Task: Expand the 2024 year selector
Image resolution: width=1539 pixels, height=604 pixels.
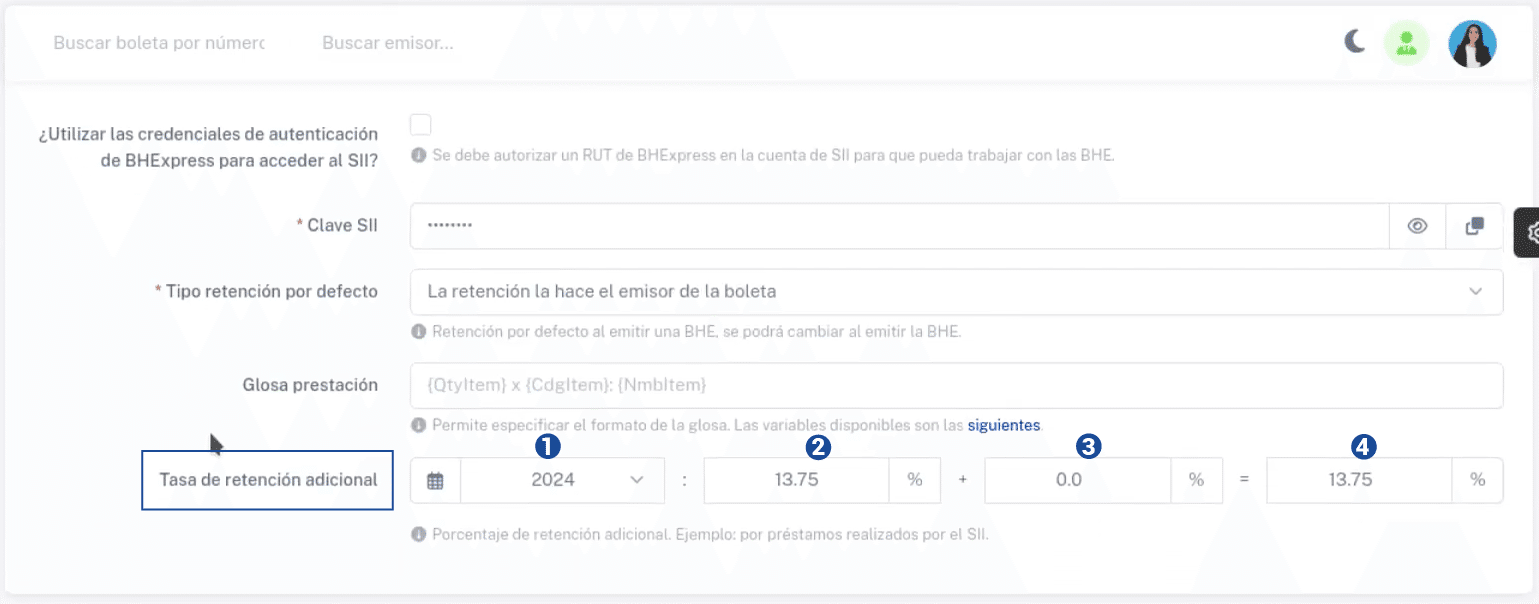Action: click(562, 480)
